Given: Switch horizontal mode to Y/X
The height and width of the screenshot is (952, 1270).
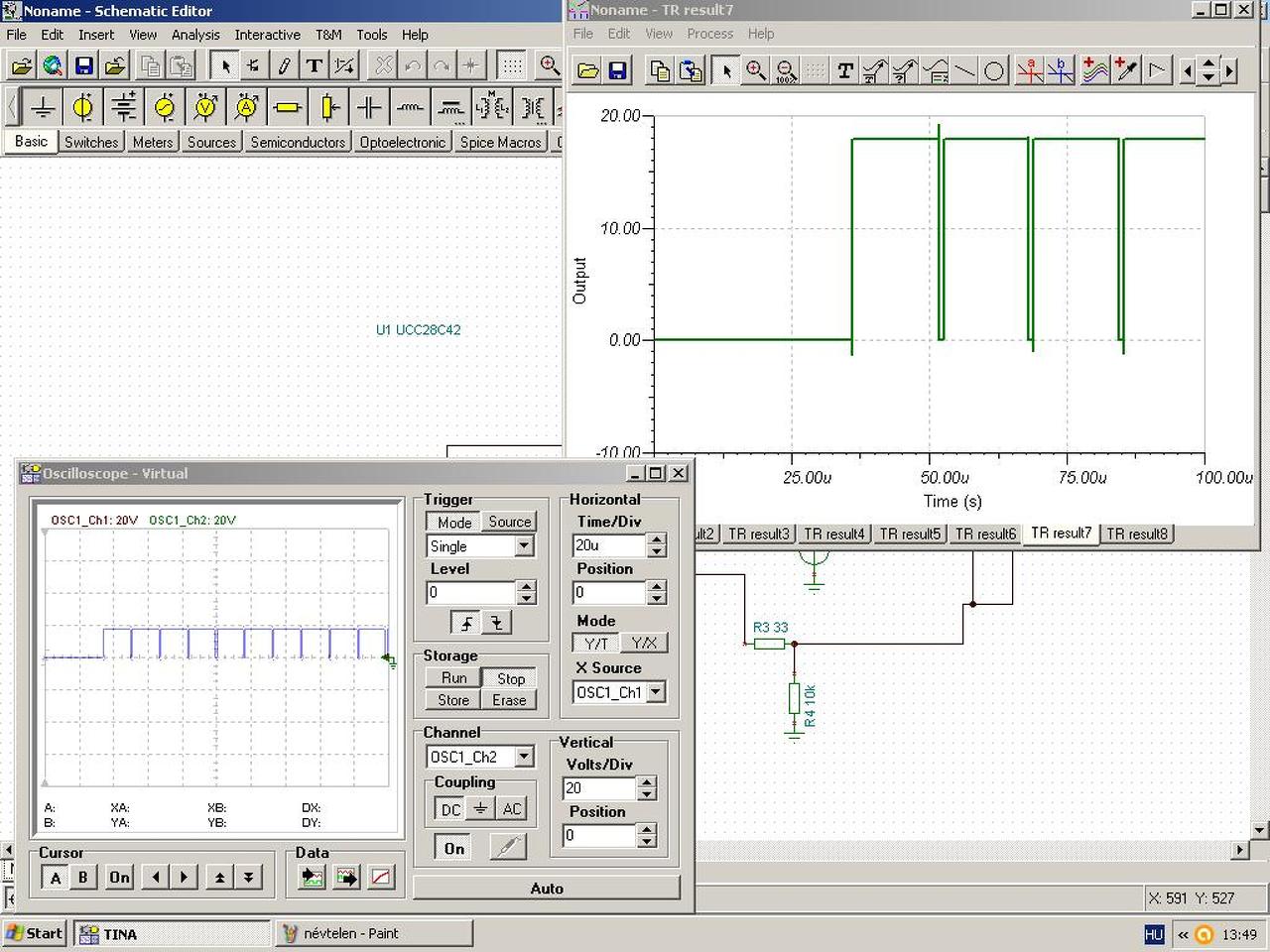Looking at the screenshot, I should coord(644,644).
